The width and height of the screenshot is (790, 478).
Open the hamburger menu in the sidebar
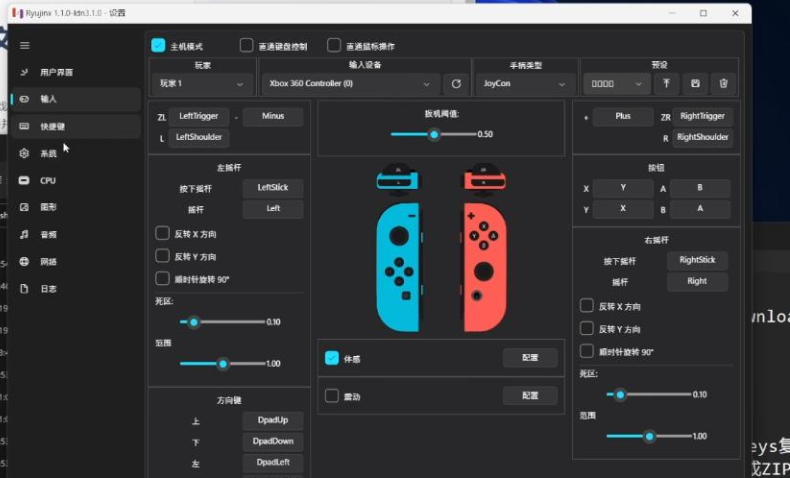(24, 46)
